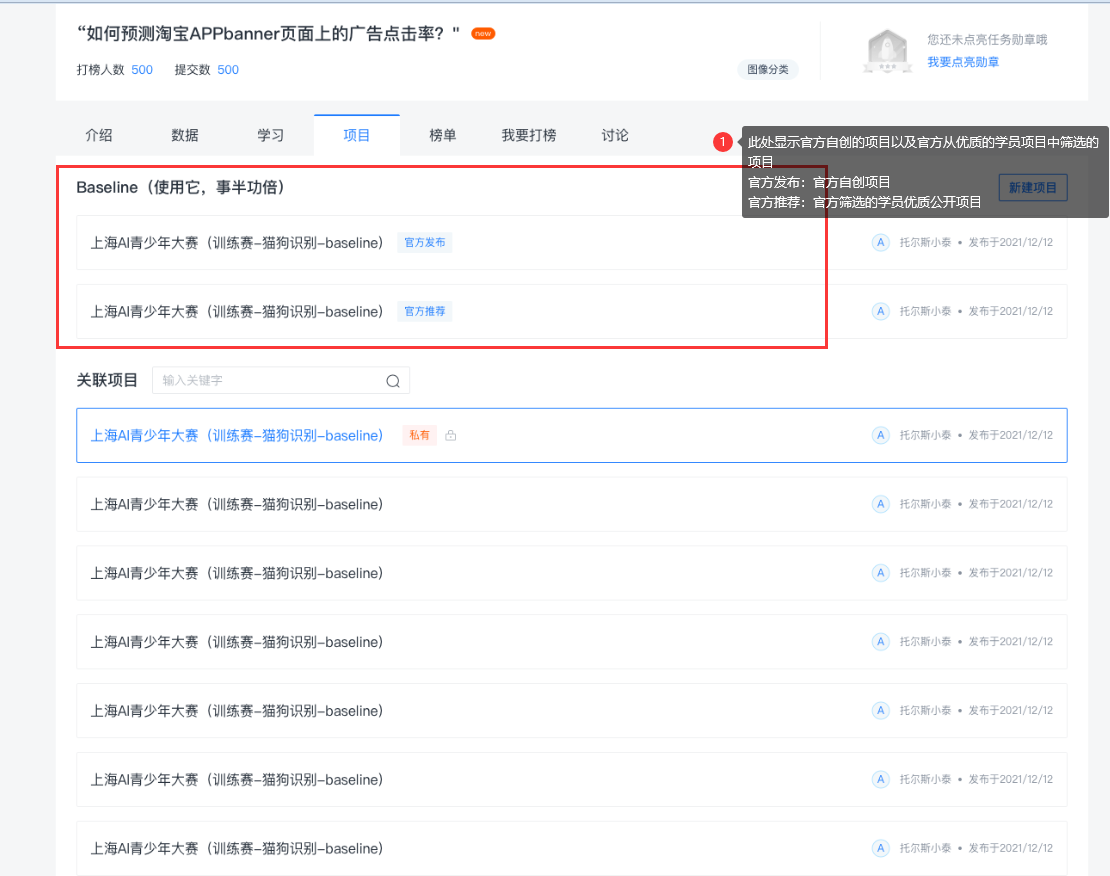Screen dimensions: 1110x876
Task: Open the blue-titled private project marked 私有
Action: point(571,436)
